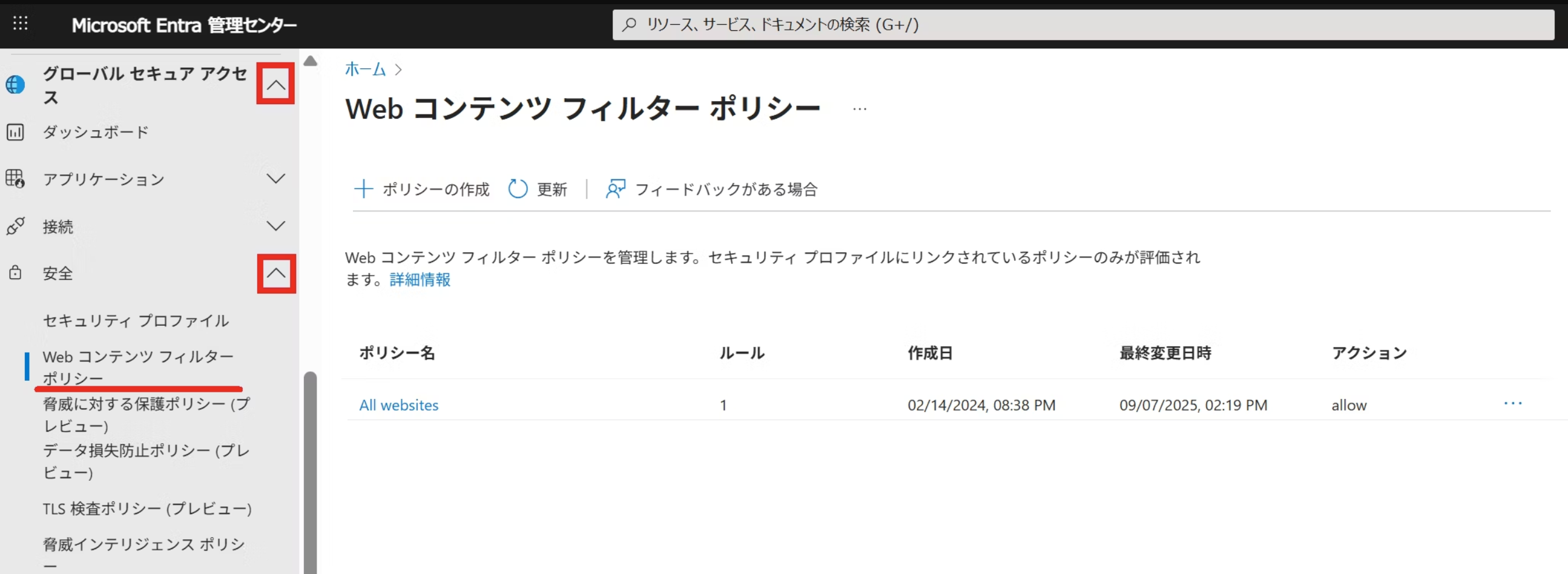Click the 更新 button label
The height and width of the screenshot is (574, 1568).
pos(552,190)
